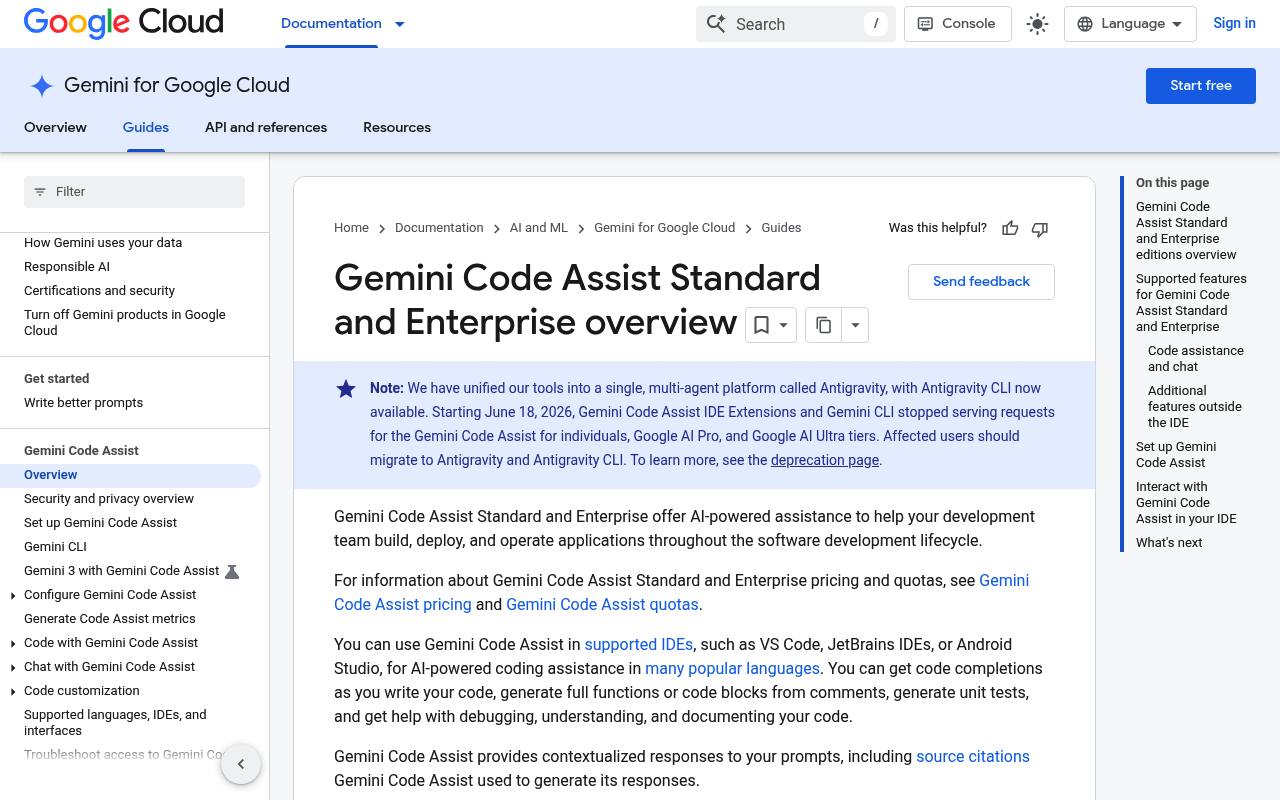The image size is (1280, 800).
Task: Open Supported languages, IDEs, and interfaces item
Action: click(x=115, y=723)
